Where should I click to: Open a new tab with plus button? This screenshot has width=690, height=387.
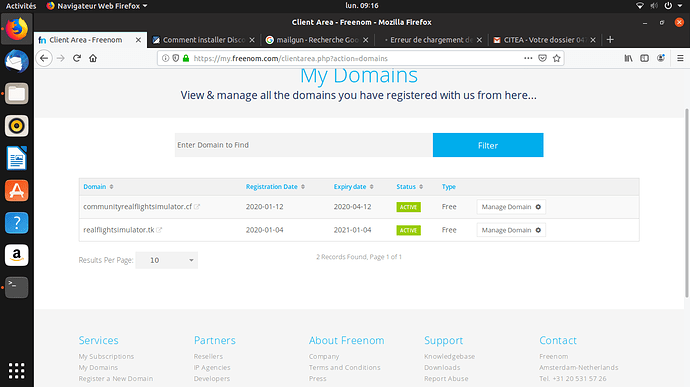tap(610, 40)
